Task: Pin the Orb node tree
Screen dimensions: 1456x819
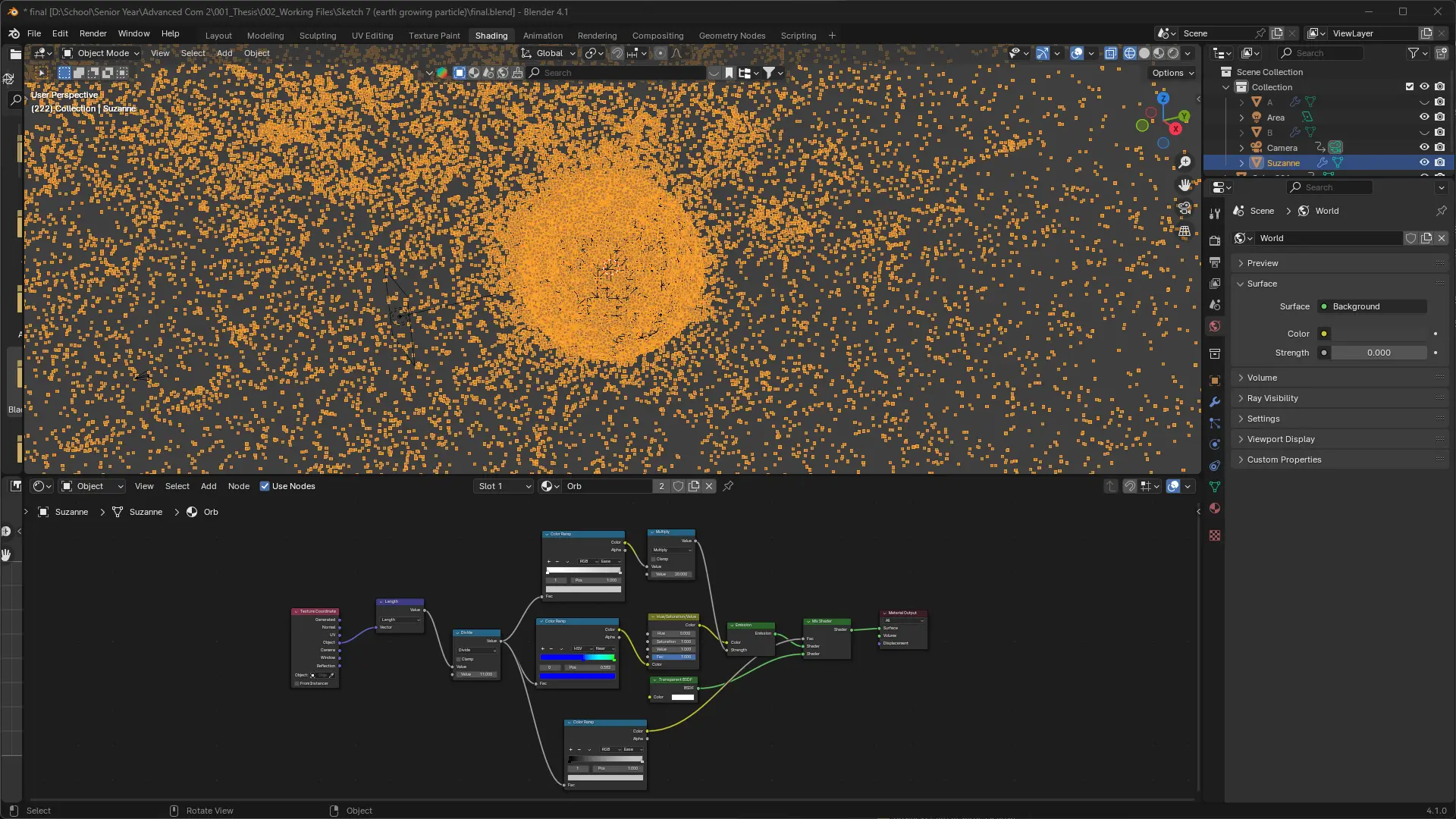Action: [x=728, y=486]
